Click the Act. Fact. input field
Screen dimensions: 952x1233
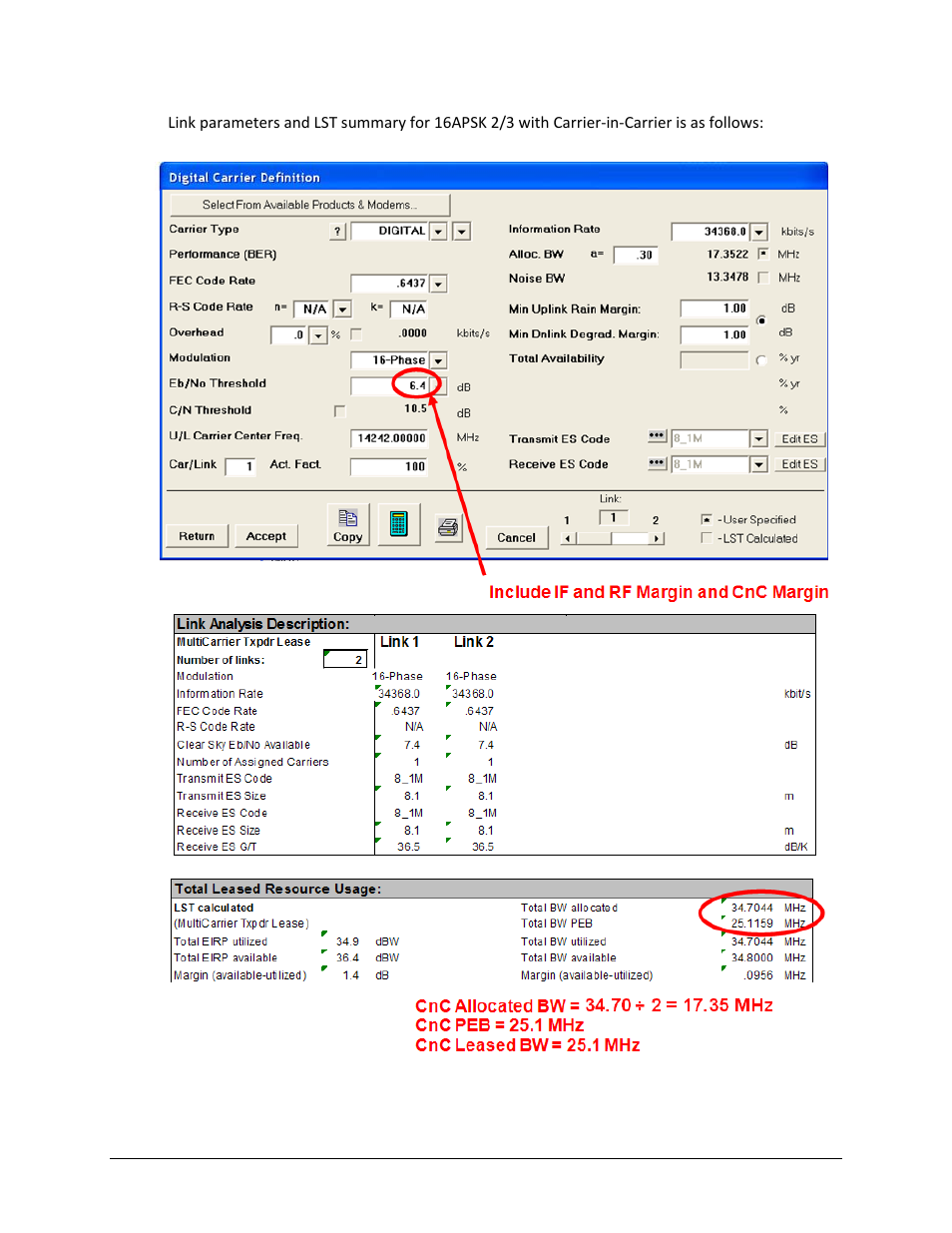coord(389,466)
